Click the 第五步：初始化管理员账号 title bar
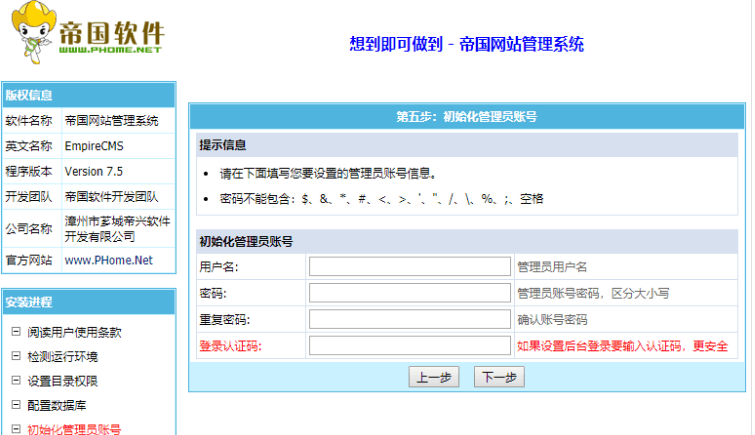 467,117
